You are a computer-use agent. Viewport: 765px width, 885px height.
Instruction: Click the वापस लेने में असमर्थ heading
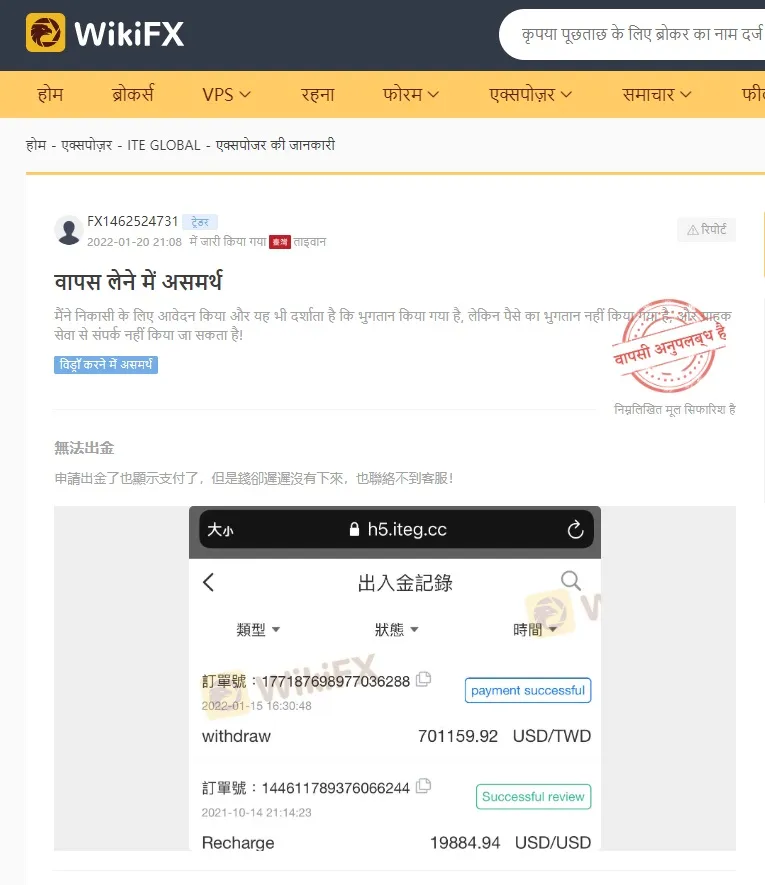tap(138, 281)
